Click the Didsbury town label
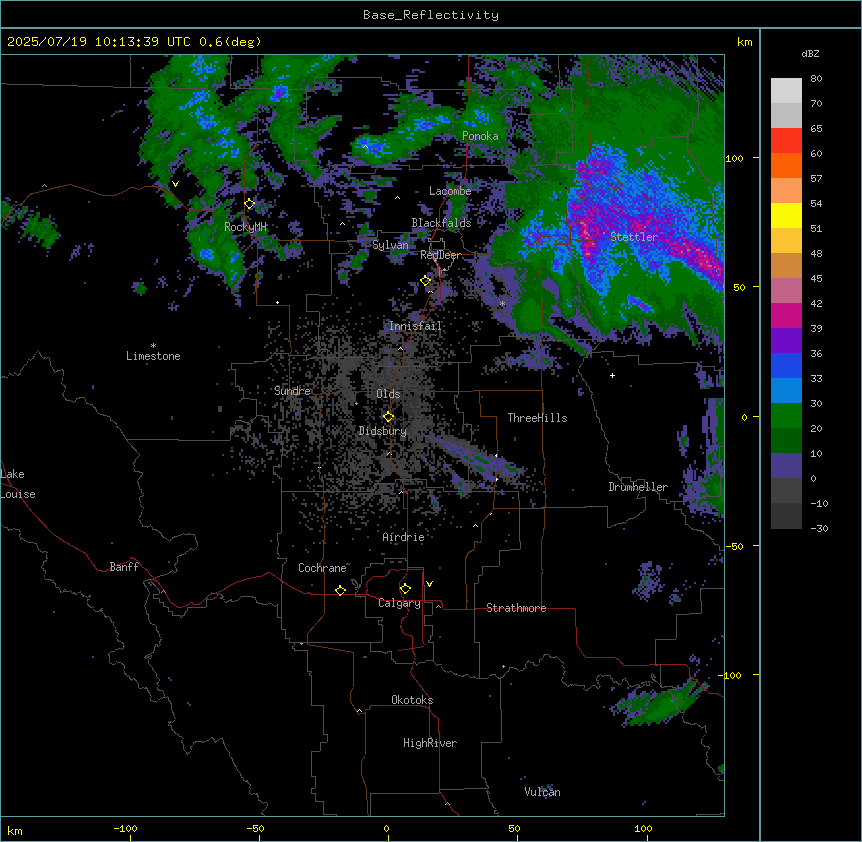 coord(383,431)
